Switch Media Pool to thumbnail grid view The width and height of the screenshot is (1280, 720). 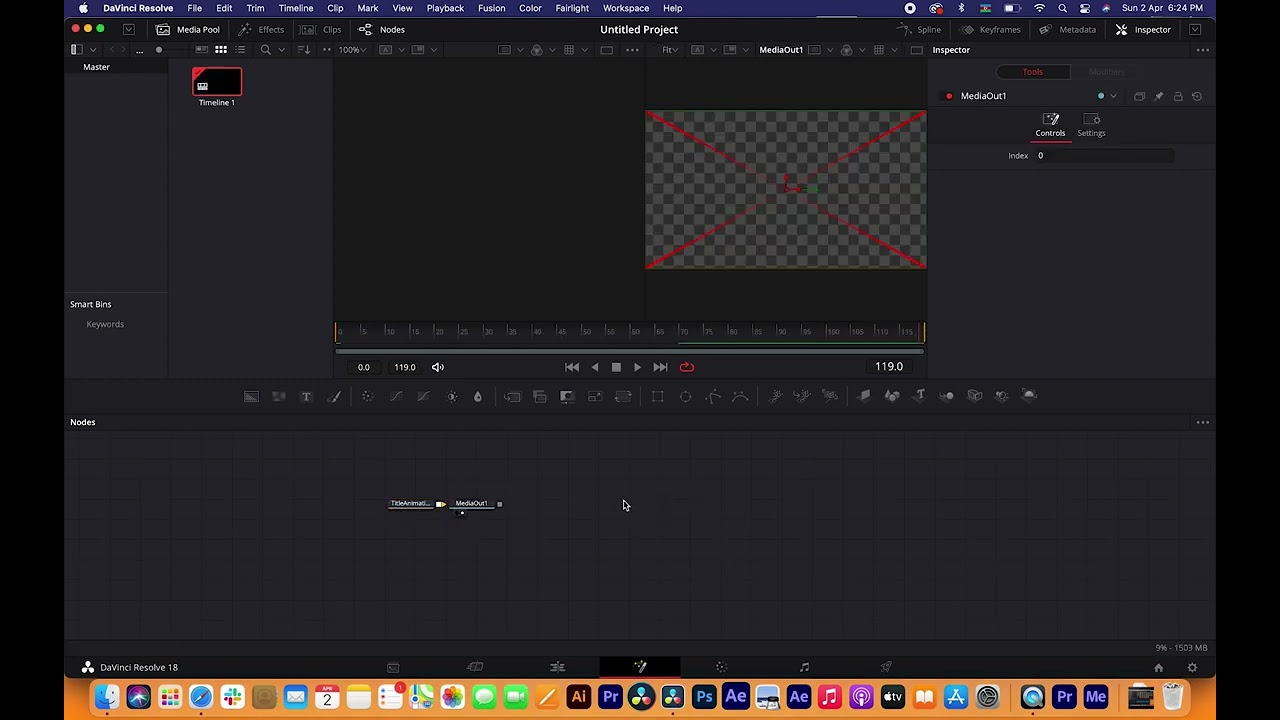coord(221,50)
